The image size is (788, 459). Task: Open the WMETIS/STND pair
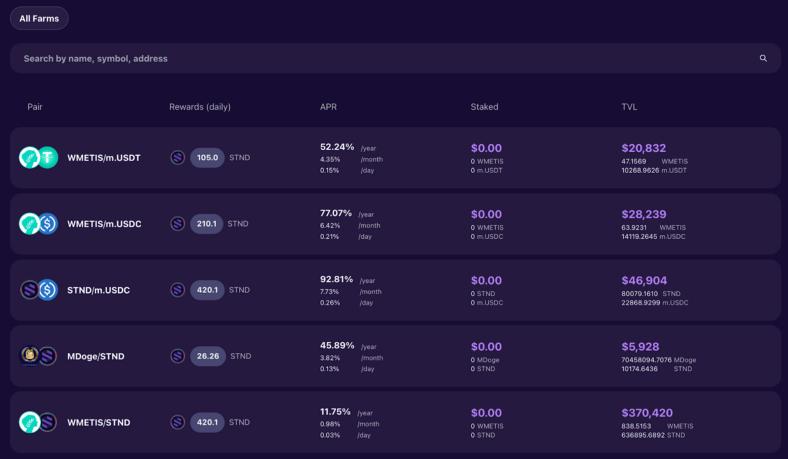click(x=100, y=422)
